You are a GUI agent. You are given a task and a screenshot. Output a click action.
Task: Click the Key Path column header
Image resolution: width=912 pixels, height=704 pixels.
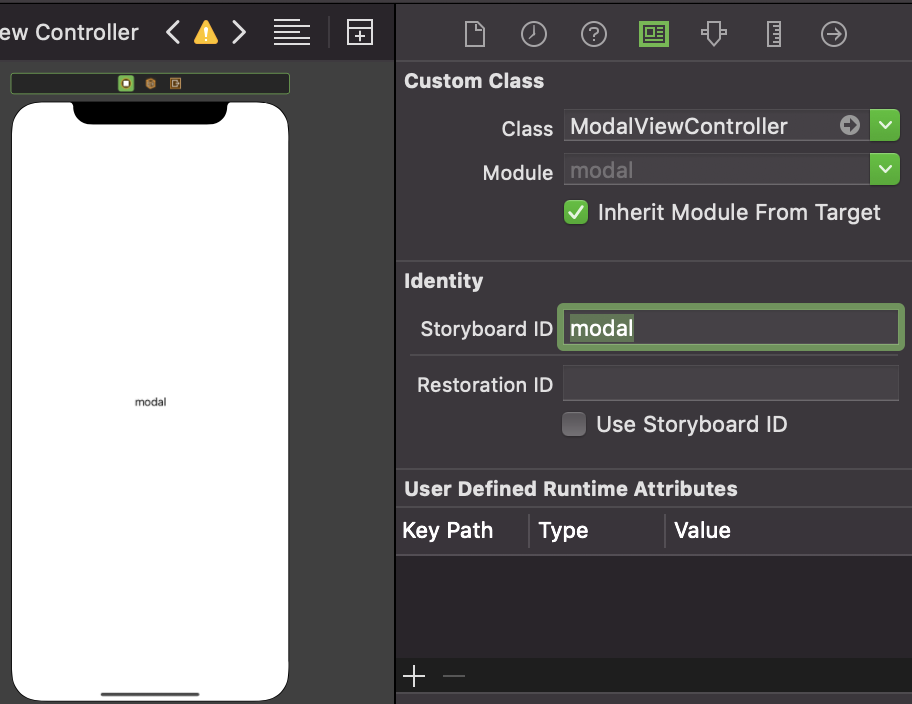click(447, 530)
